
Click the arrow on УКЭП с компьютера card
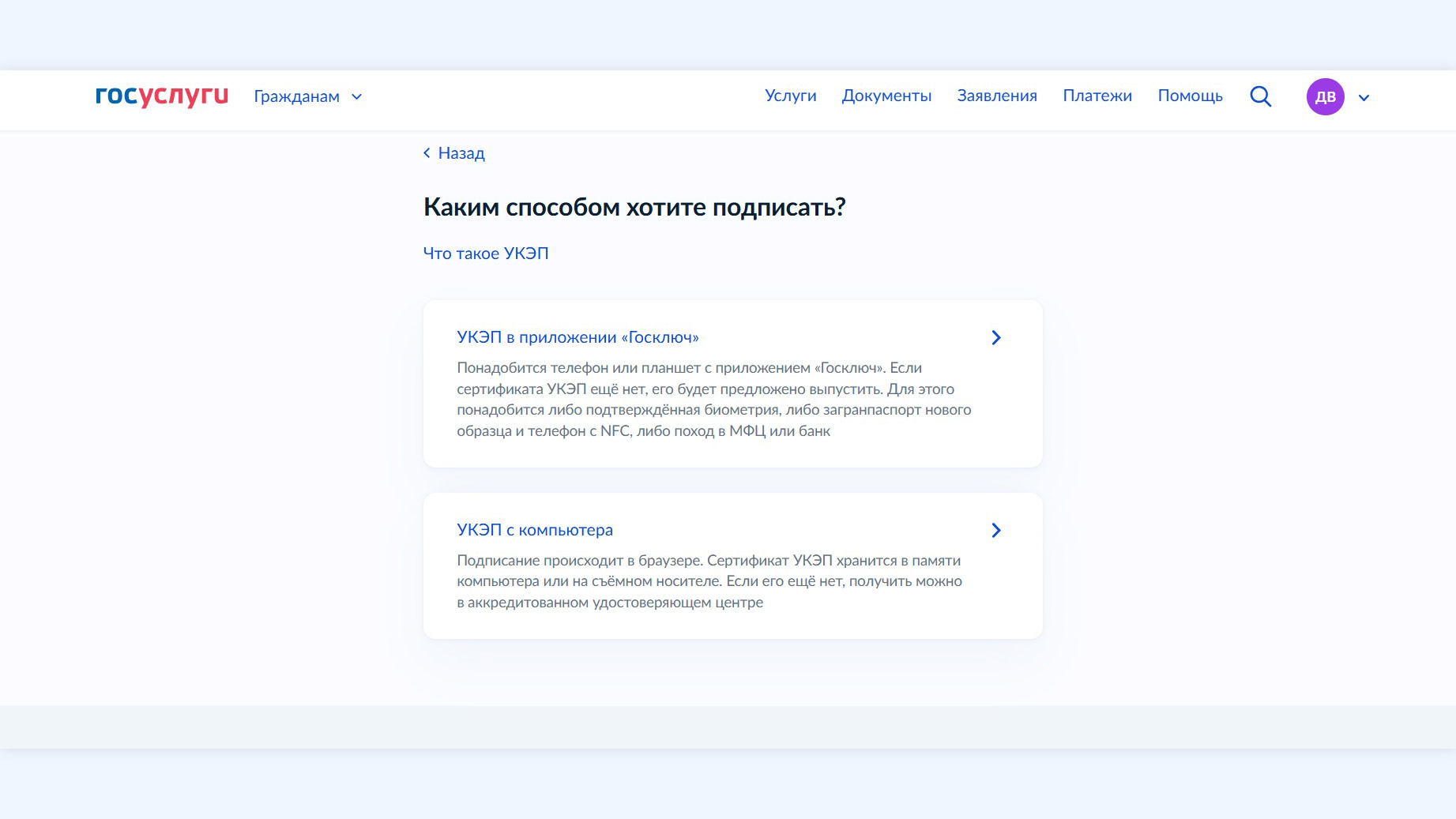(995, 531)
